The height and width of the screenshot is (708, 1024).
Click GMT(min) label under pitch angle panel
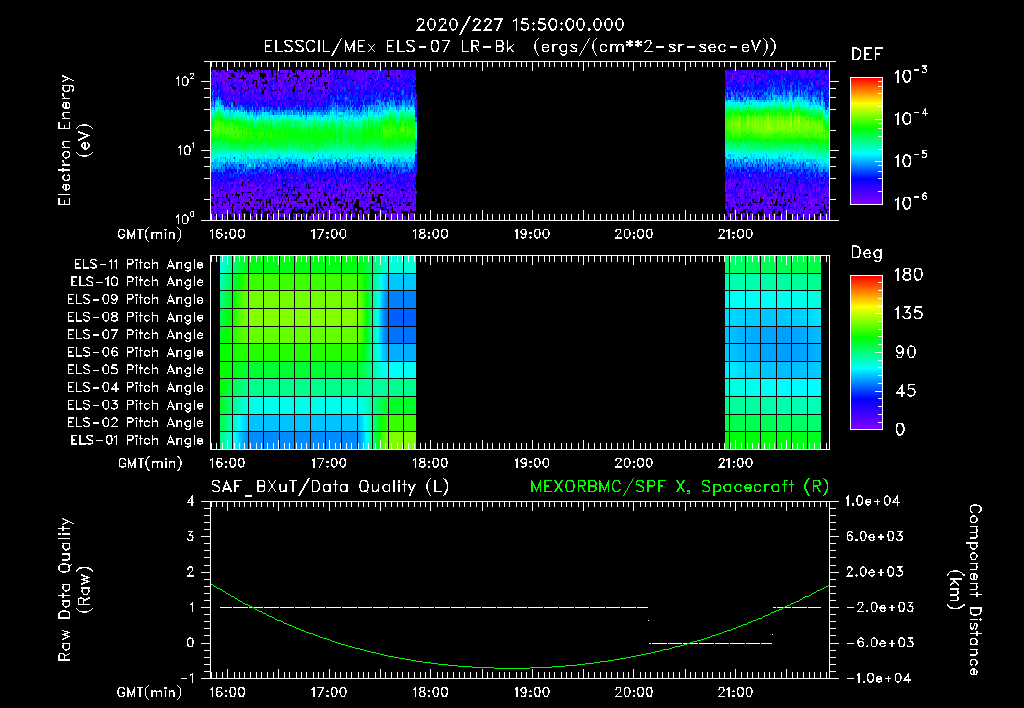tap(150, 464)
